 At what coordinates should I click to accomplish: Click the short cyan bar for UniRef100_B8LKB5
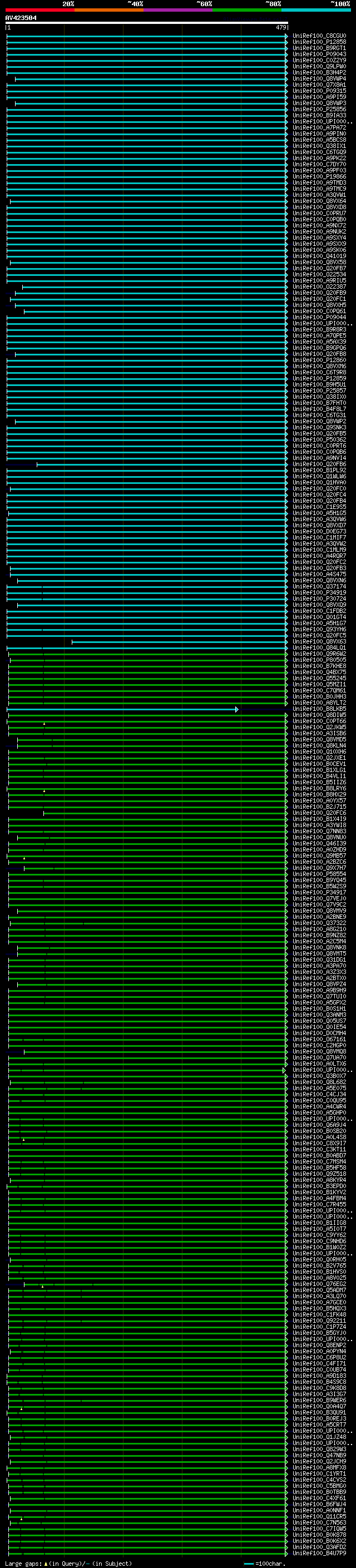(122, 709)
